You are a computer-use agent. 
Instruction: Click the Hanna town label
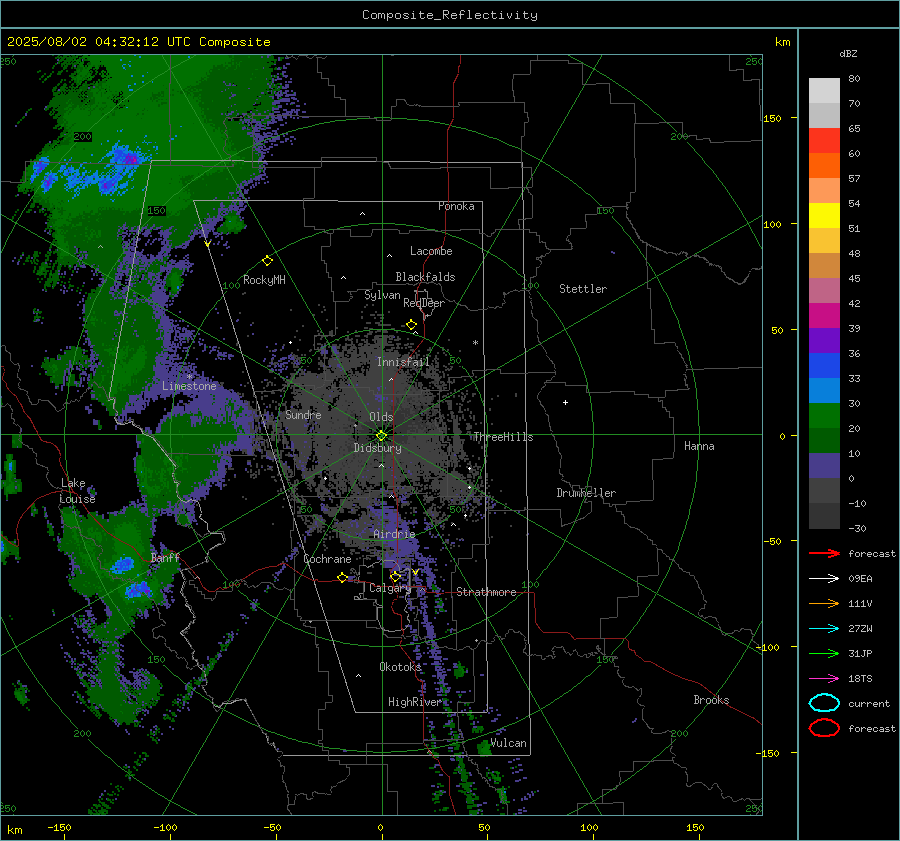tap(699, 446)
